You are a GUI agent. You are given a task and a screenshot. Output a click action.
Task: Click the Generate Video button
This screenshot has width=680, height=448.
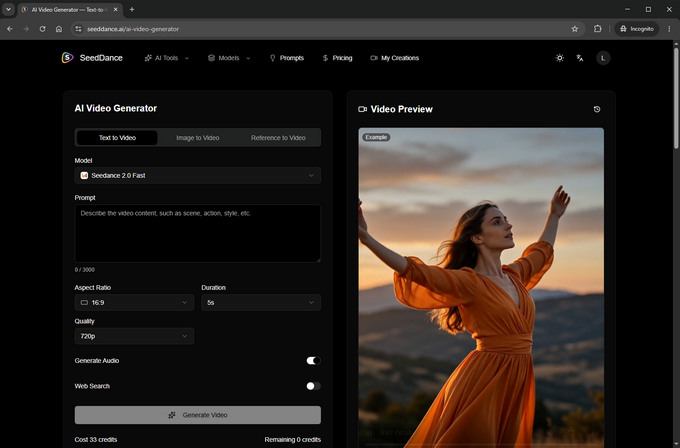(198, 415)
